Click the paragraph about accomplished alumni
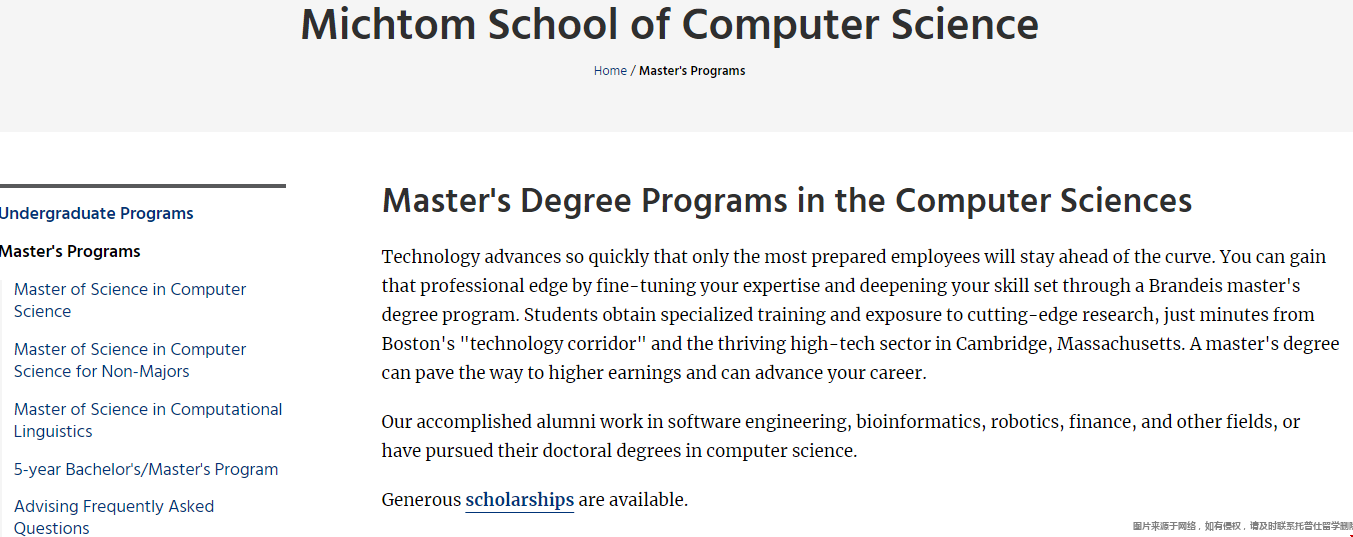This screenshot has height=537, width=1353. 841,436
